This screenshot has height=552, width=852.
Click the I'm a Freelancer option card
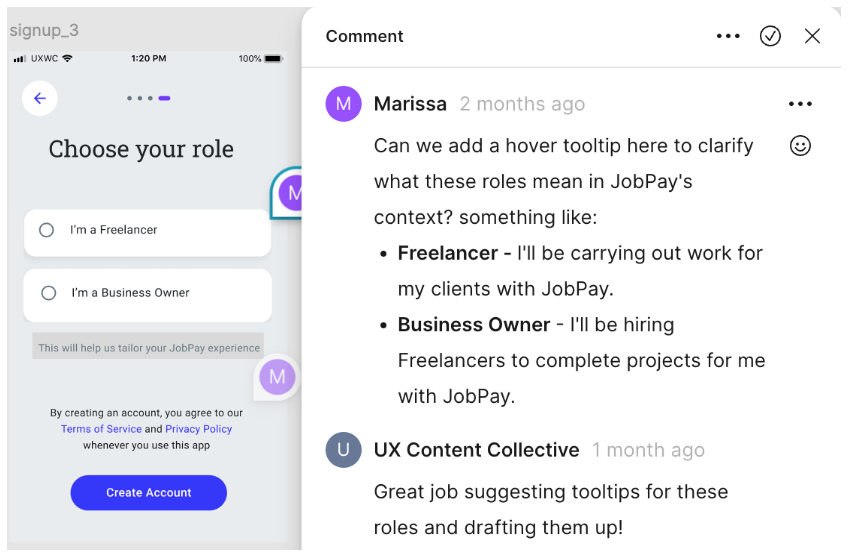[x=147, y=233]
